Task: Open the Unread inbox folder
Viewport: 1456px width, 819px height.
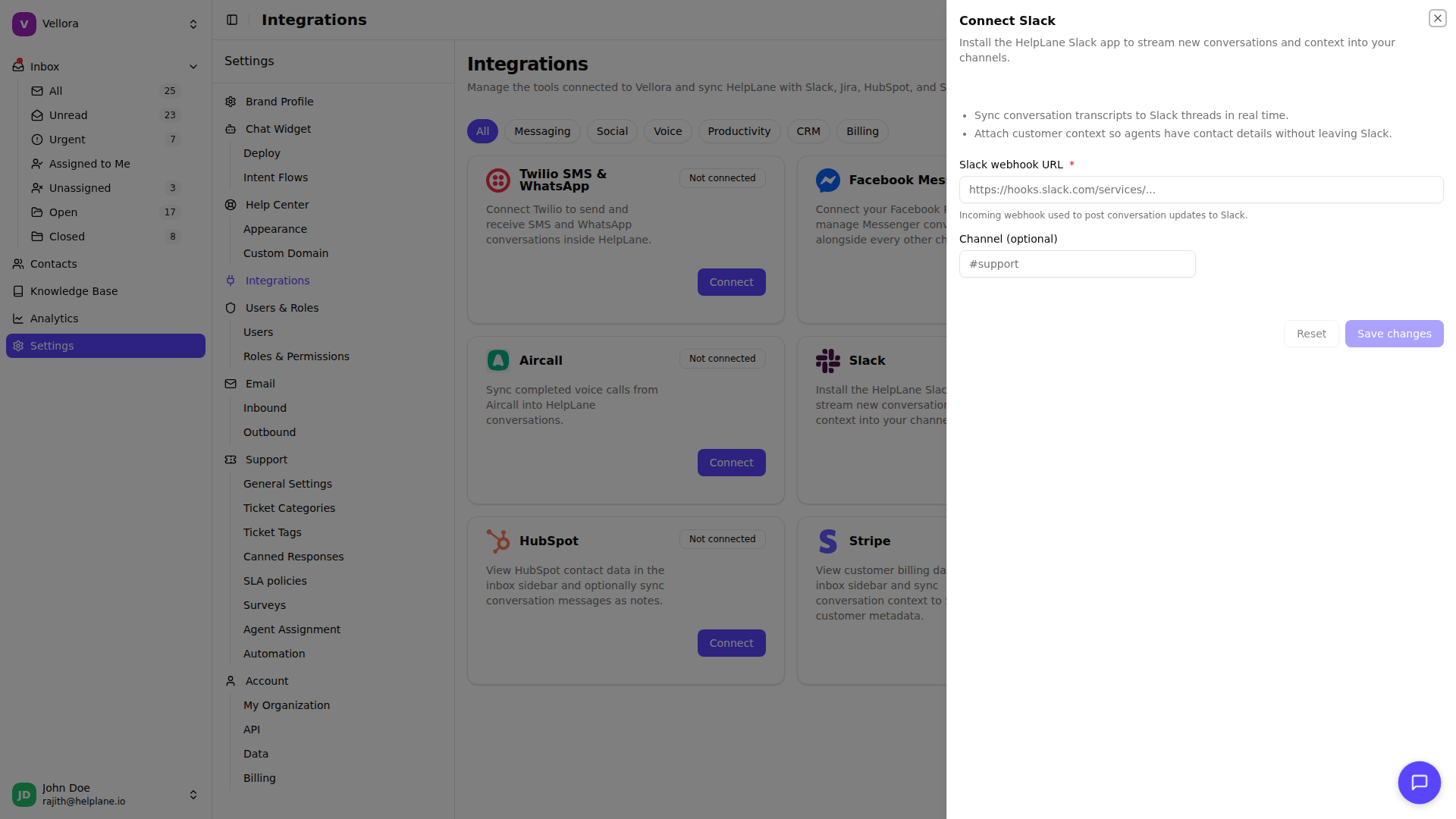Action: (x=105, y=115)
